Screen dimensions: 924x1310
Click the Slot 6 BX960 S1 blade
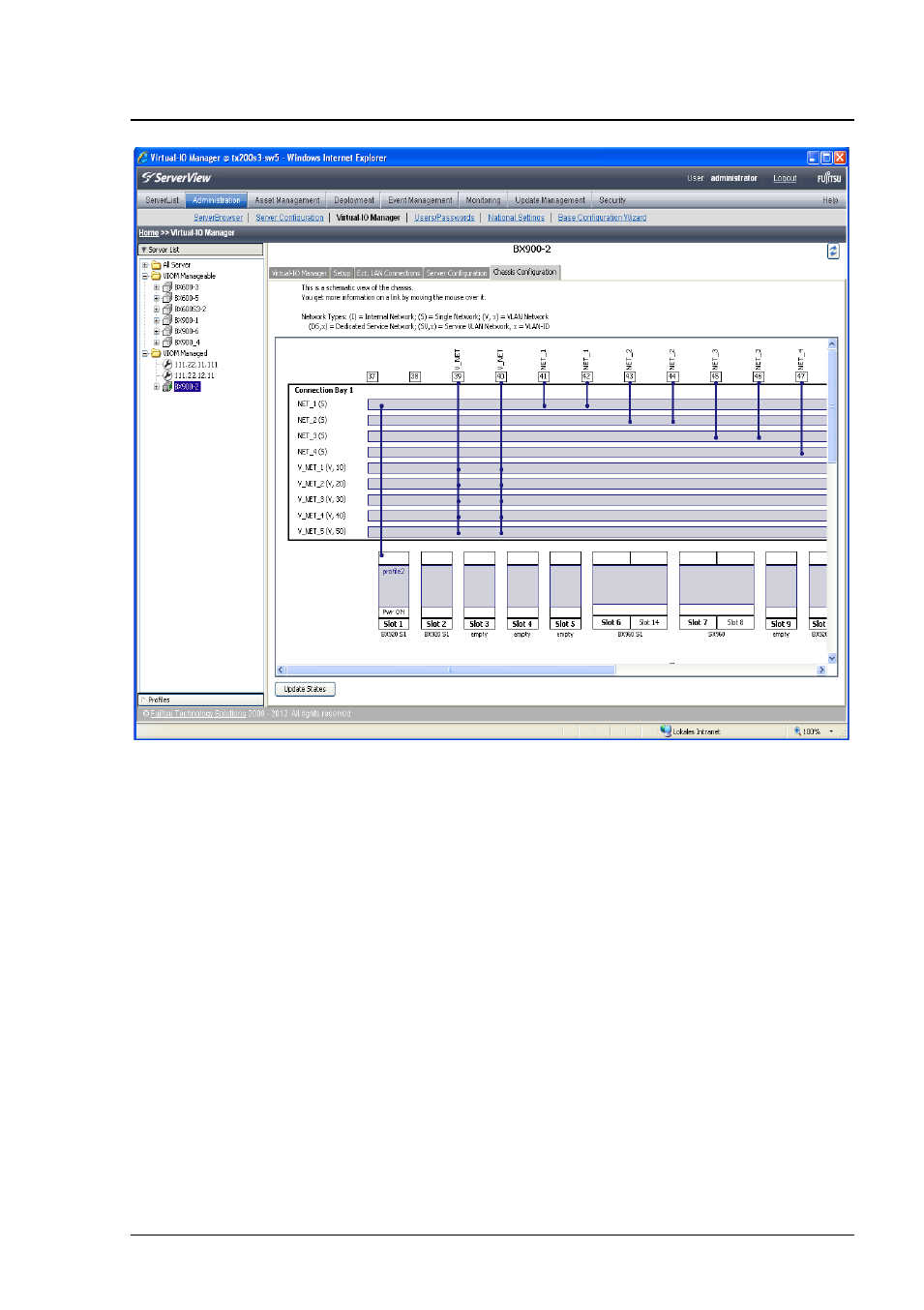point(630,591)
